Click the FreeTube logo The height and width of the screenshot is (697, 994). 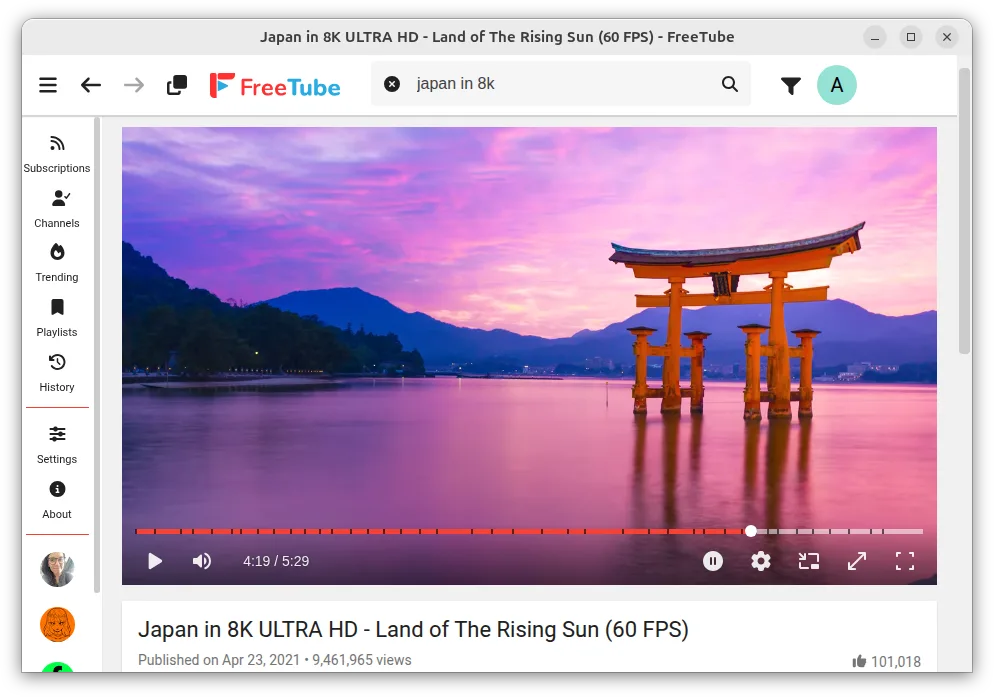[x=275, y=86]
